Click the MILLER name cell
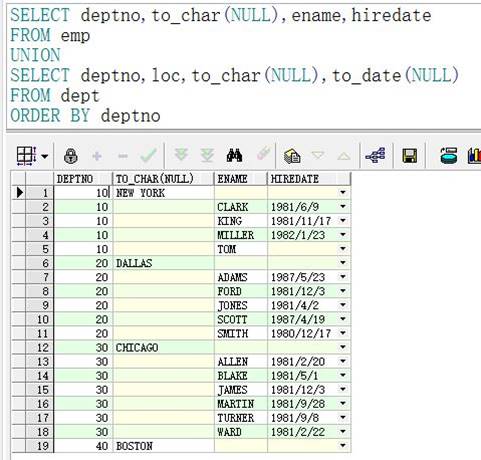 click(241, 235)
